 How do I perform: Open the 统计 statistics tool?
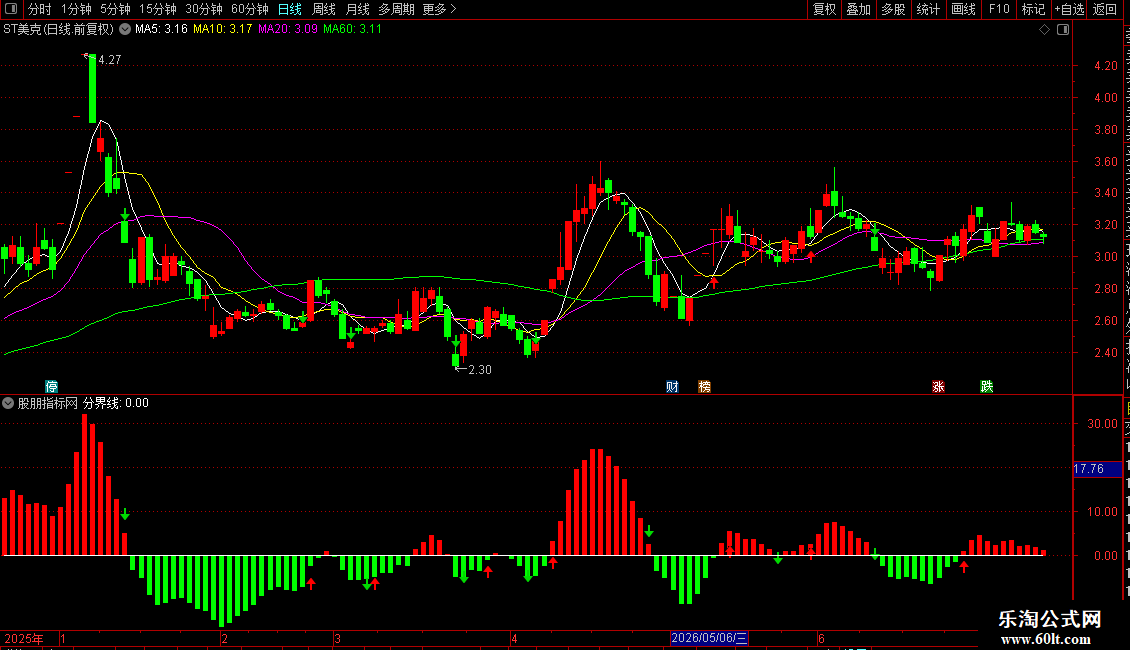pos(928,9)
